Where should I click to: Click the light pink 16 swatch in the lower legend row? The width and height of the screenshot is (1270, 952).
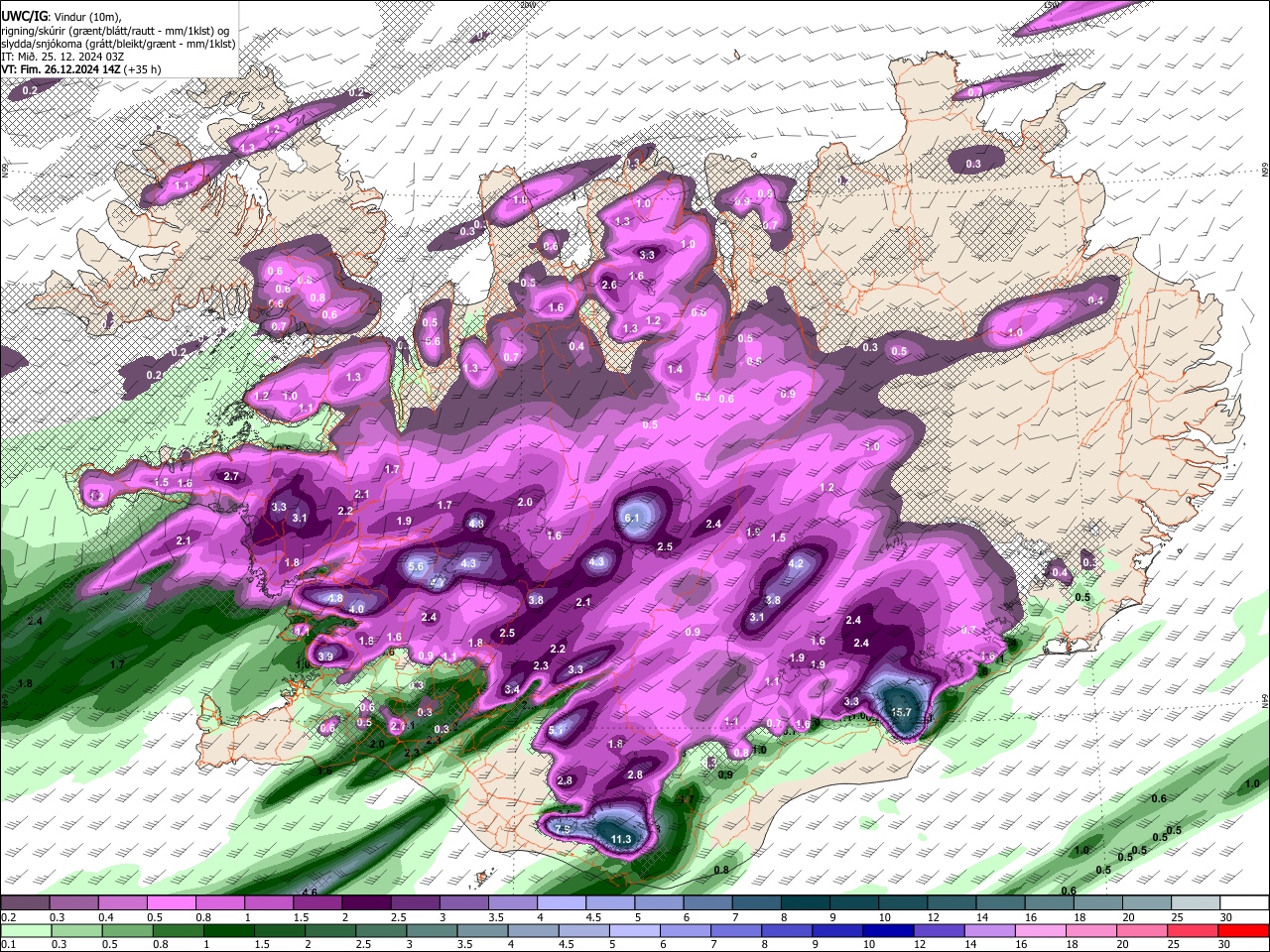(x=1039, y=930)
